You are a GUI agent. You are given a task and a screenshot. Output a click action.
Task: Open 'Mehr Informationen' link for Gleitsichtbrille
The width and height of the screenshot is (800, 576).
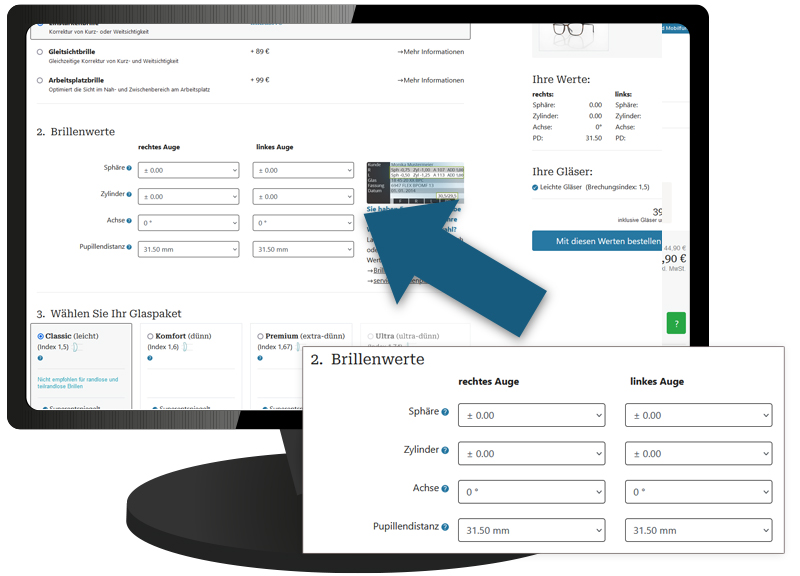point(430,51)
